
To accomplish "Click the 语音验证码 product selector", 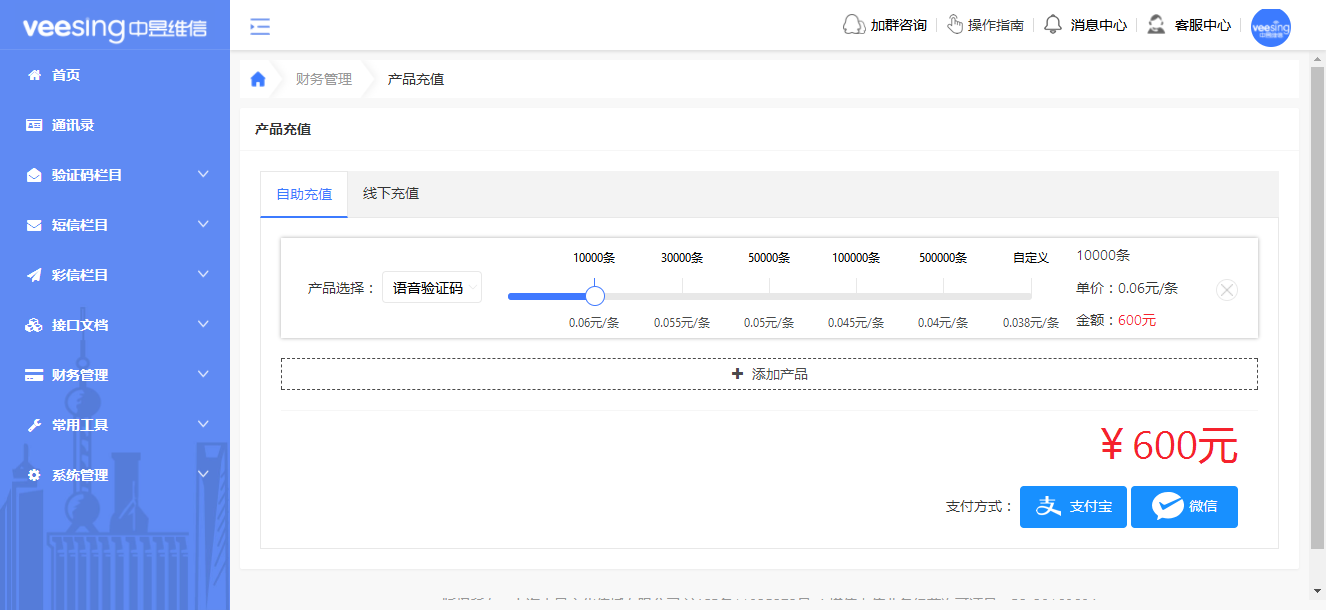I will tap(431, 286).
